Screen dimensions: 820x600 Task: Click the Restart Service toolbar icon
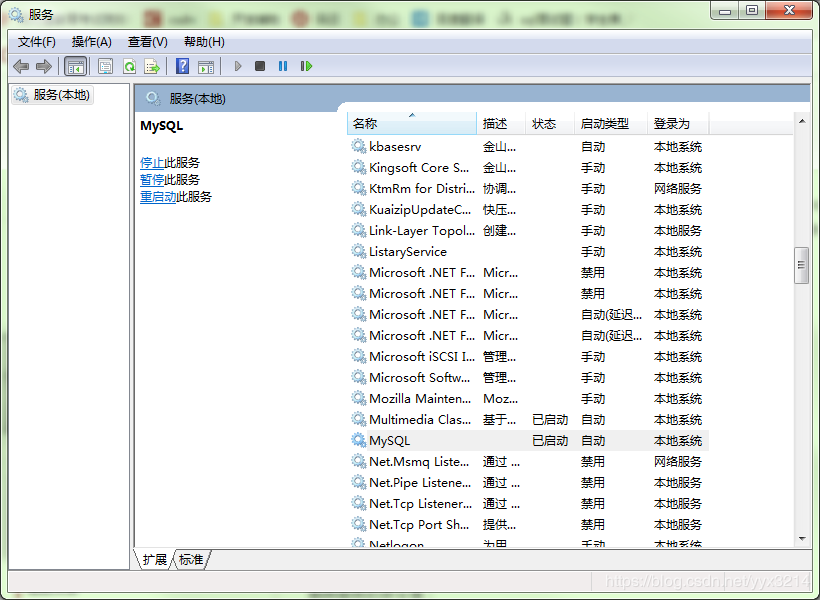coord(306,66)
